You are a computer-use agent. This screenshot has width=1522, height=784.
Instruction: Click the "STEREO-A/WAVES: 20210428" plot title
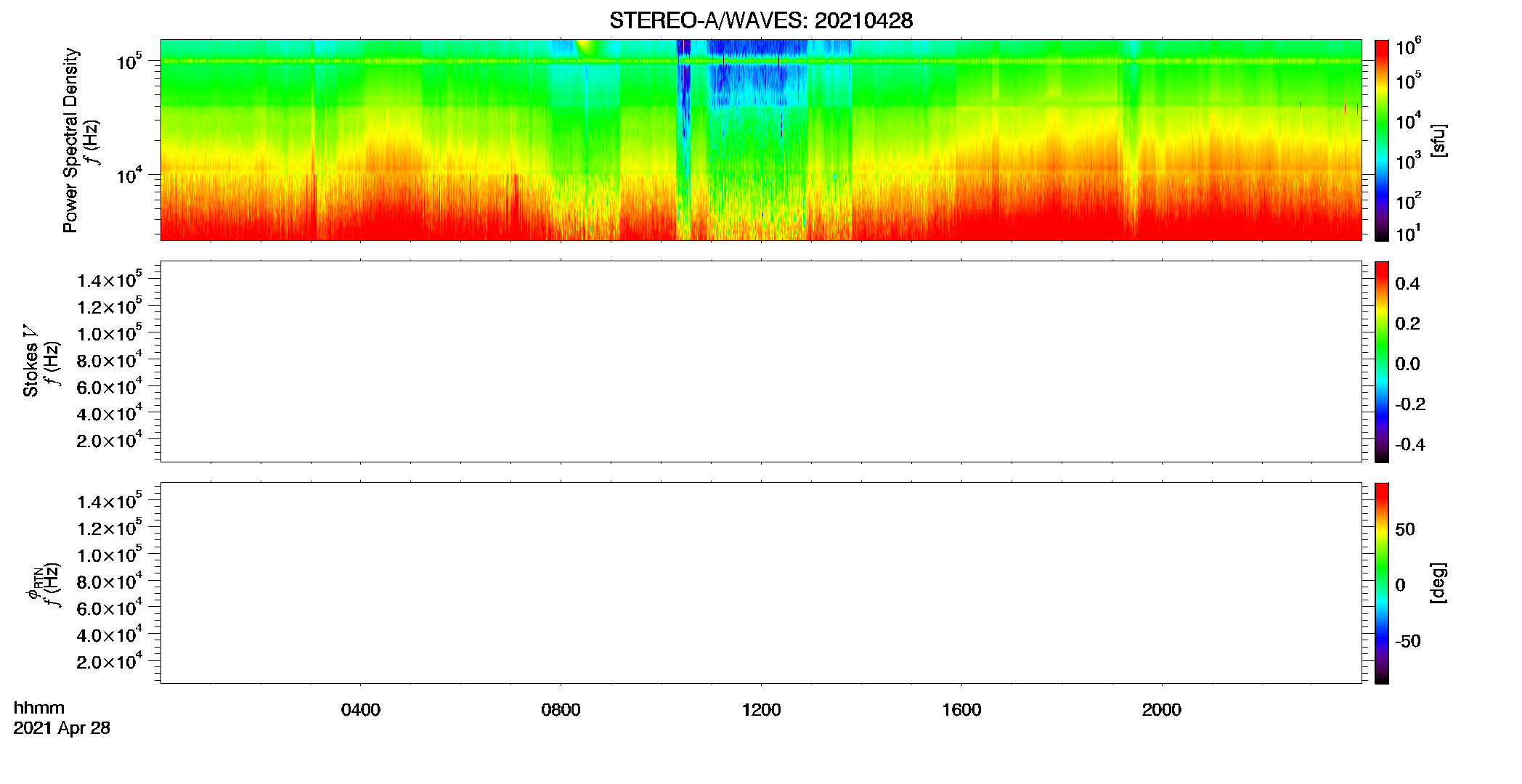761,20
